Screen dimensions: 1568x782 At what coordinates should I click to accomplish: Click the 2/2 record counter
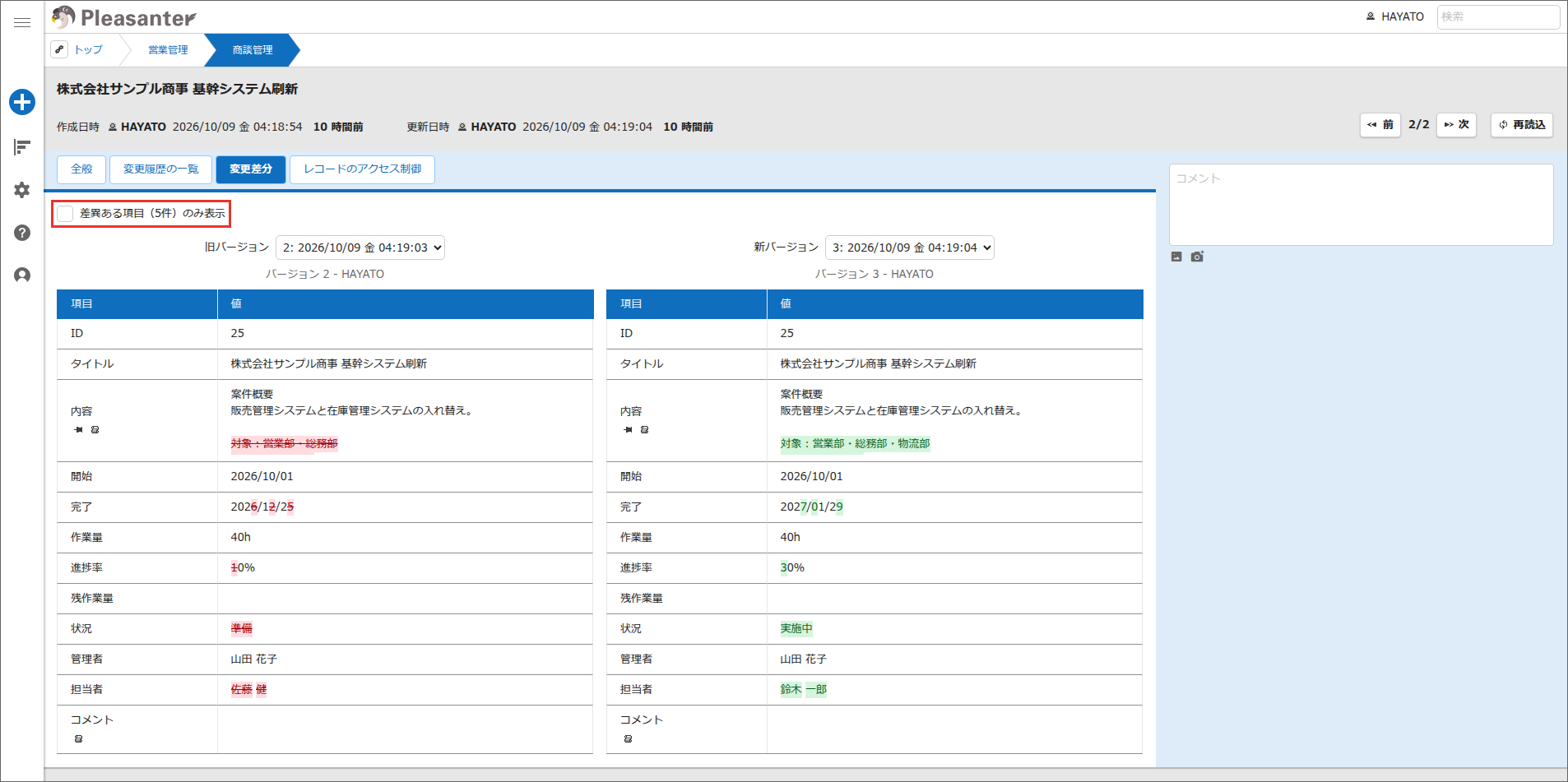click(x=1419, y=124)
